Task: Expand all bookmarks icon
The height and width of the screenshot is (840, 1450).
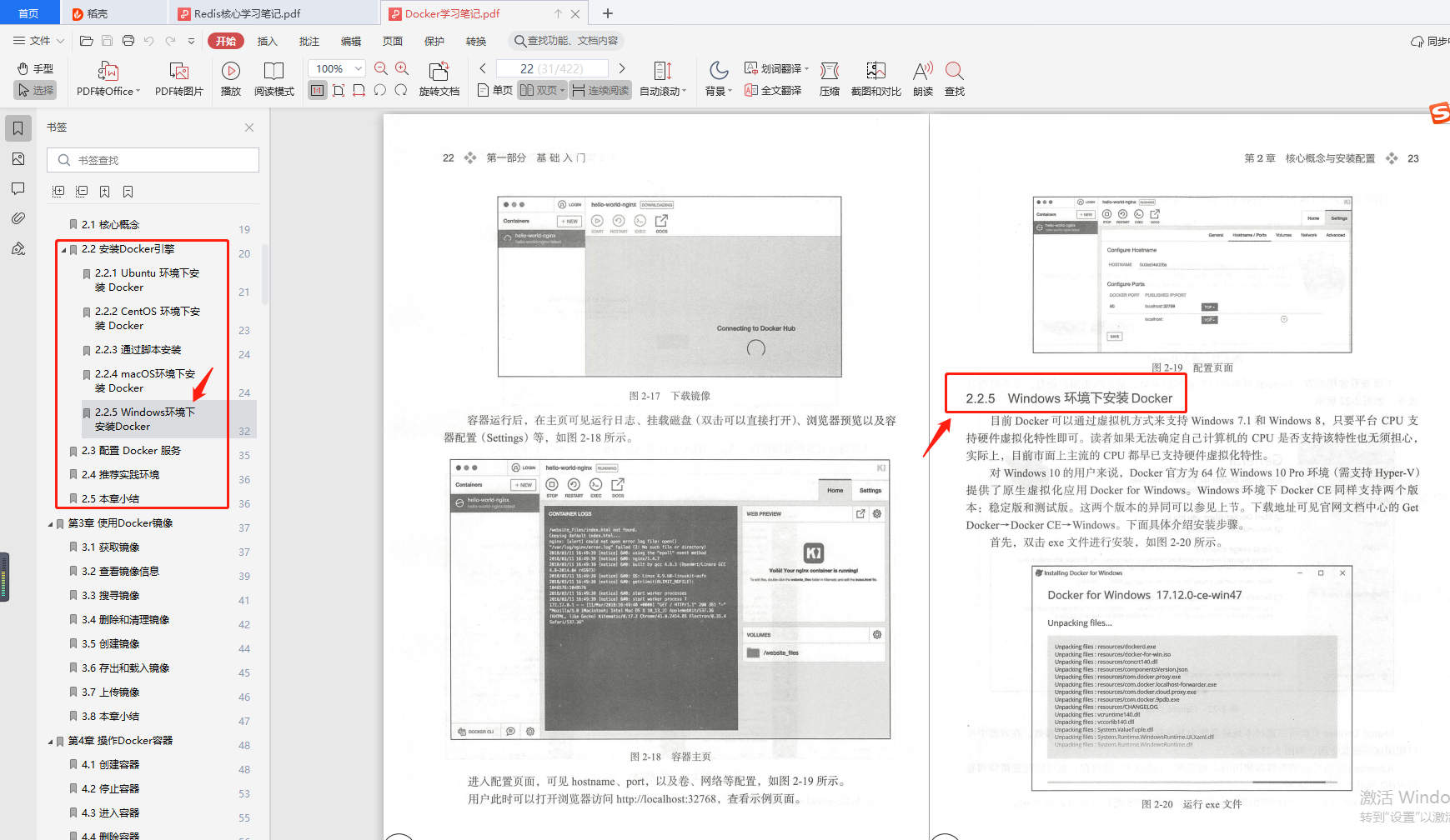Action: [x=58, y=192]
